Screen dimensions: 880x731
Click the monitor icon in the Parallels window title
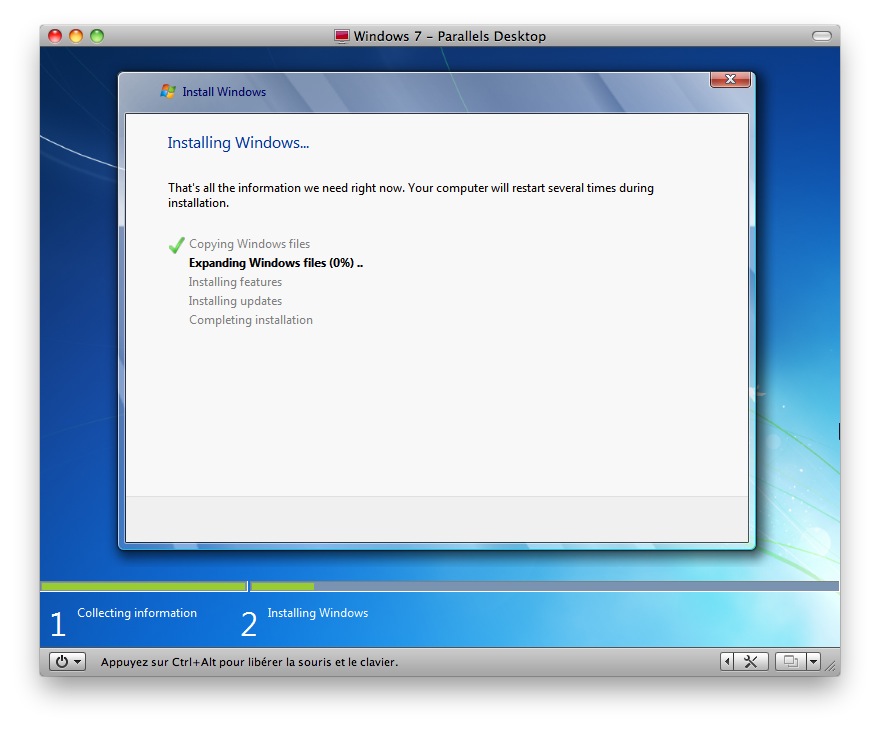[x=343, y=36]
